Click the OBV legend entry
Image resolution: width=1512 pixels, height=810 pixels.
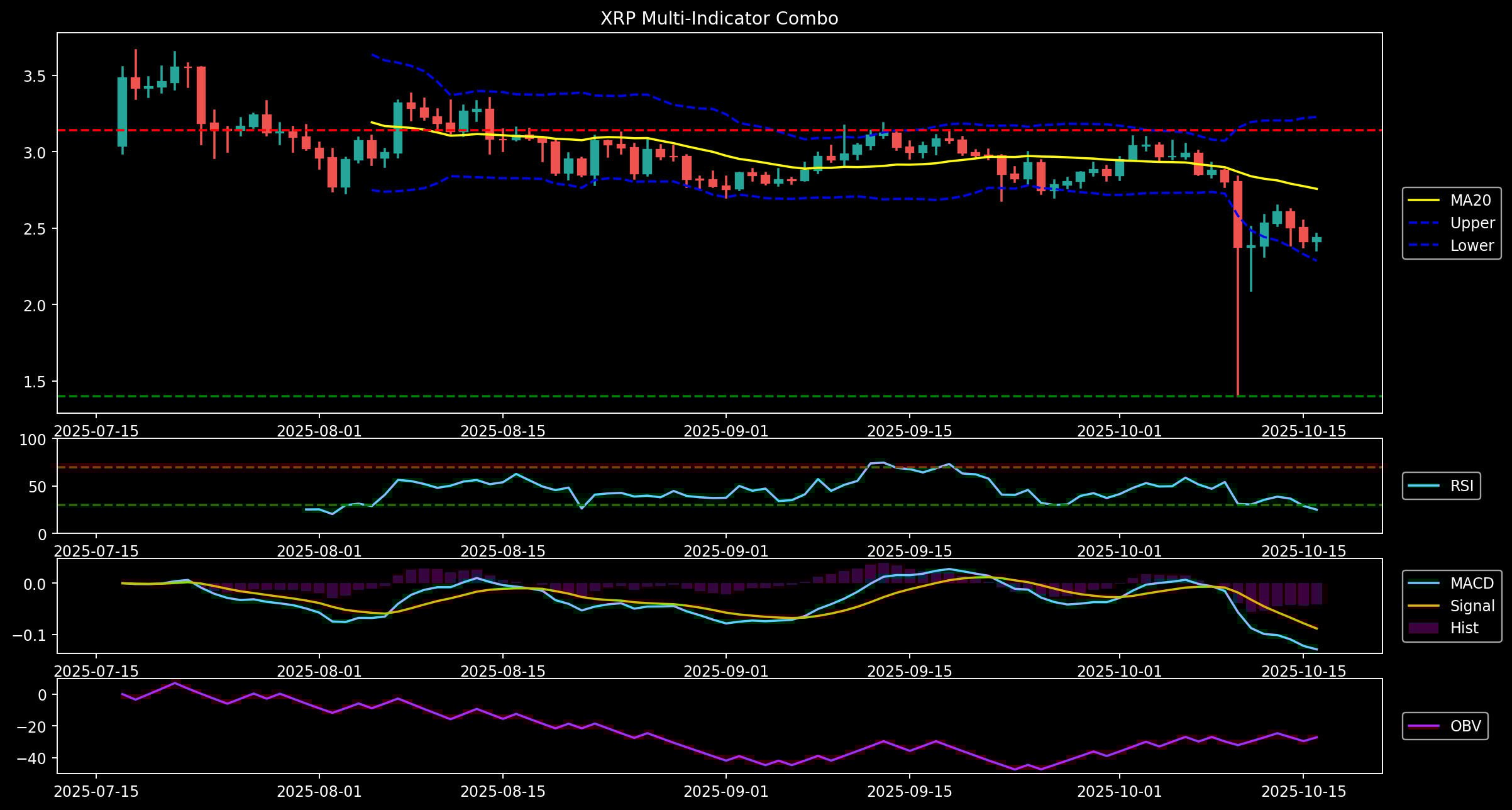(1465, 726)
